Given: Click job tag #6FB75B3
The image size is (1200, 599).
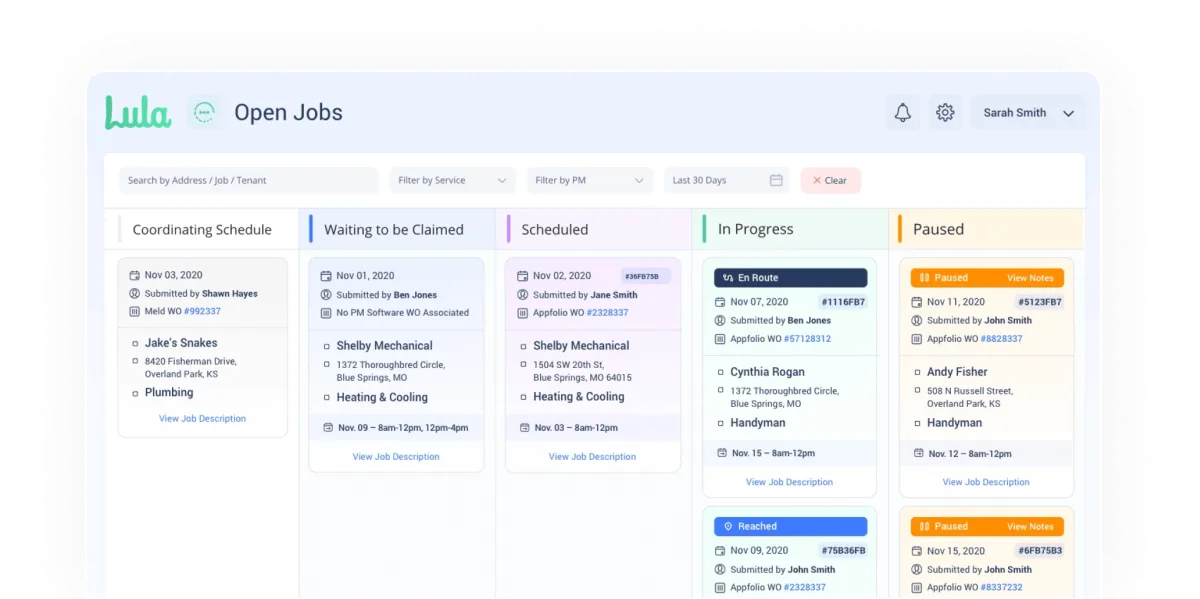Looking at the screenshot, I should (x=1040, y=550).
